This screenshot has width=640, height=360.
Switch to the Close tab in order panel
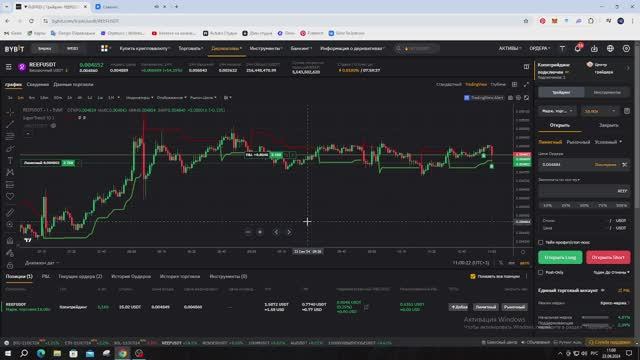point(609,125)
